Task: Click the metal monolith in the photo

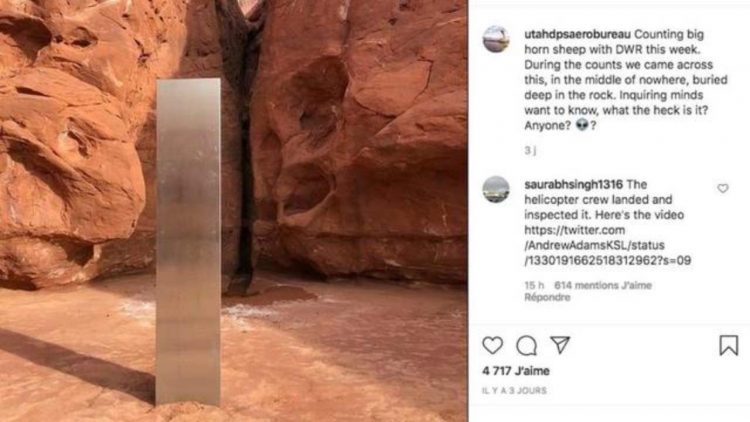Action: pyautogui.click(x=188, y=242)
